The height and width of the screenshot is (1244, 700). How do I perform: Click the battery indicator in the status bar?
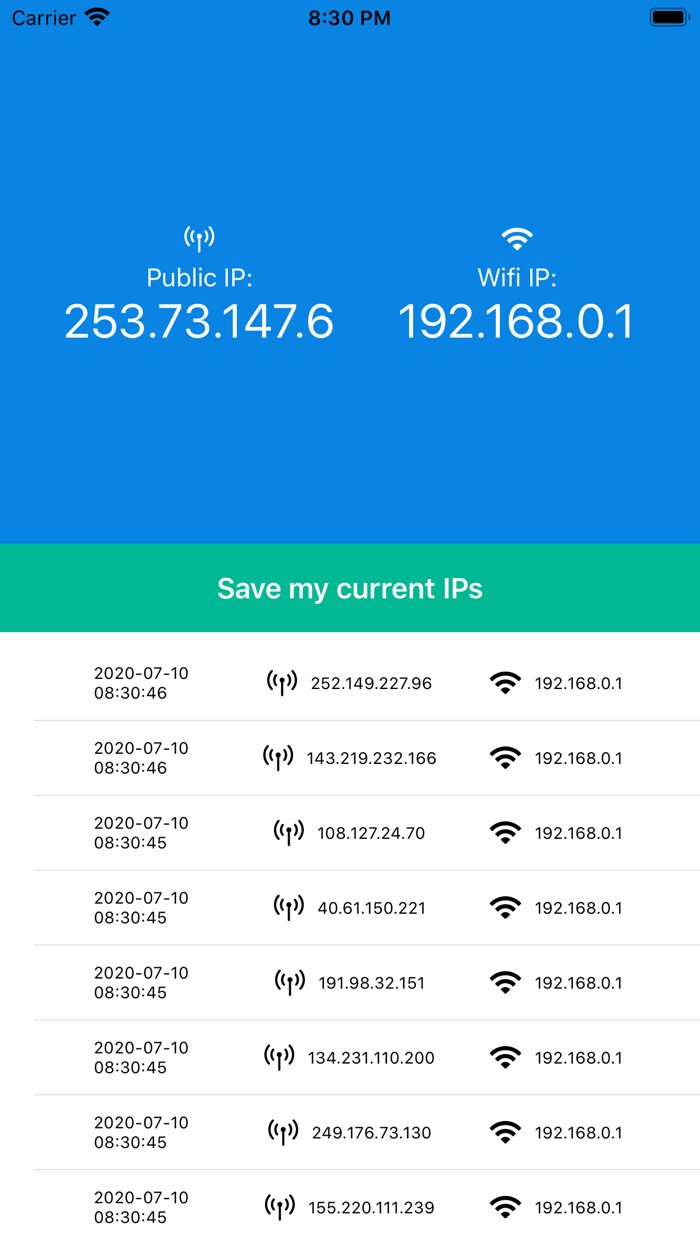tap(667, 17)
